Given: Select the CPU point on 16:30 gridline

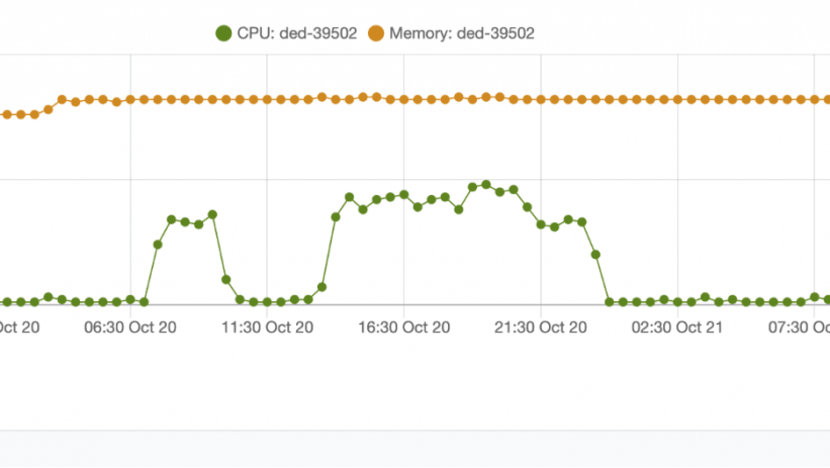Looking at the screenshot, I should (x=404, y=195).
